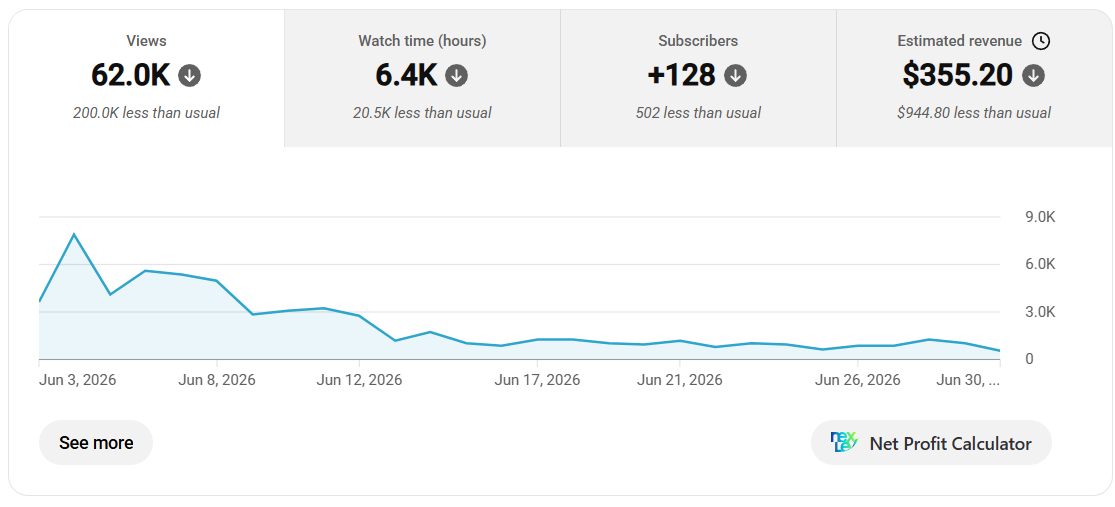
Task: Click the down-arrow icon next to 62.0K views
Action: (x=189, y=75)
